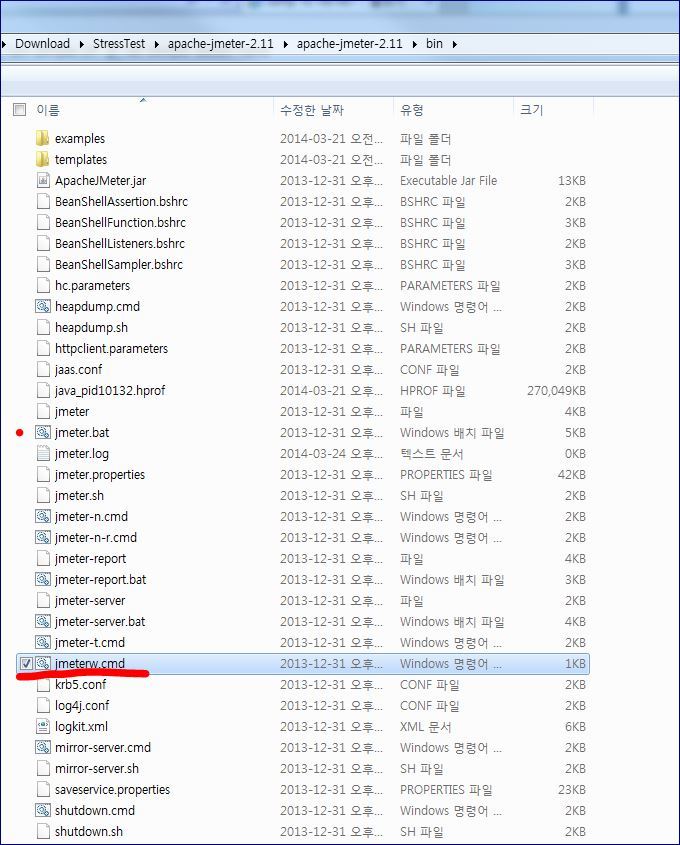
Task: Click the examples folder icon
Action: tap(43, 138)
